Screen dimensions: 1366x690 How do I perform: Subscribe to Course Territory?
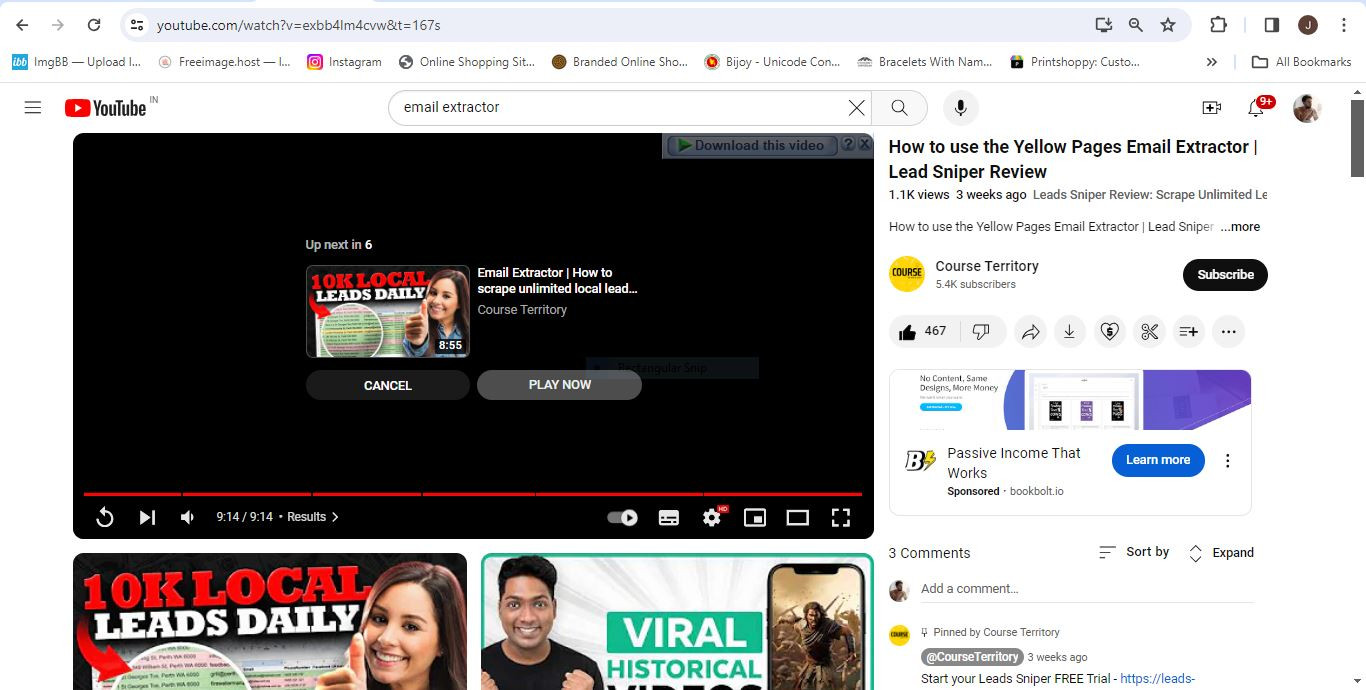1225,274
